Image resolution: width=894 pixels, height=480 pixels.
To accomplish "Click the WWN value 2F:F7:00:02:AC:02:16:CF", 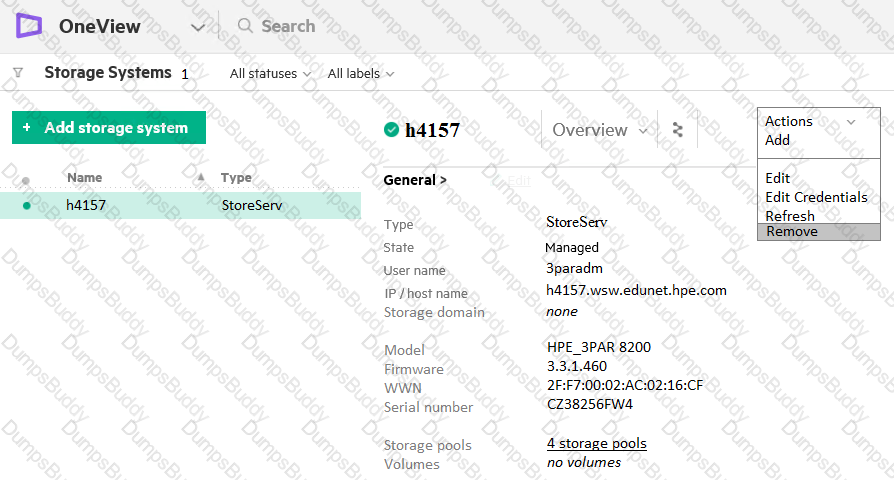I will tap(625, 385).
